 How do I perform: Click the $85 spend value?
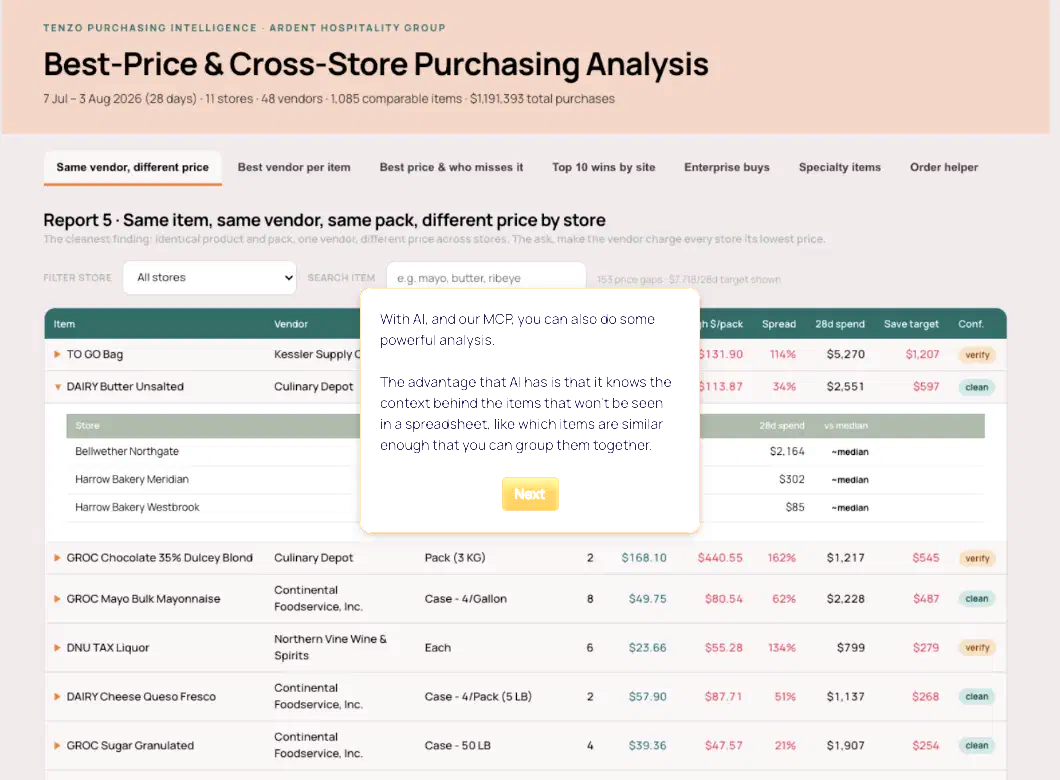(x=795, y=507)
